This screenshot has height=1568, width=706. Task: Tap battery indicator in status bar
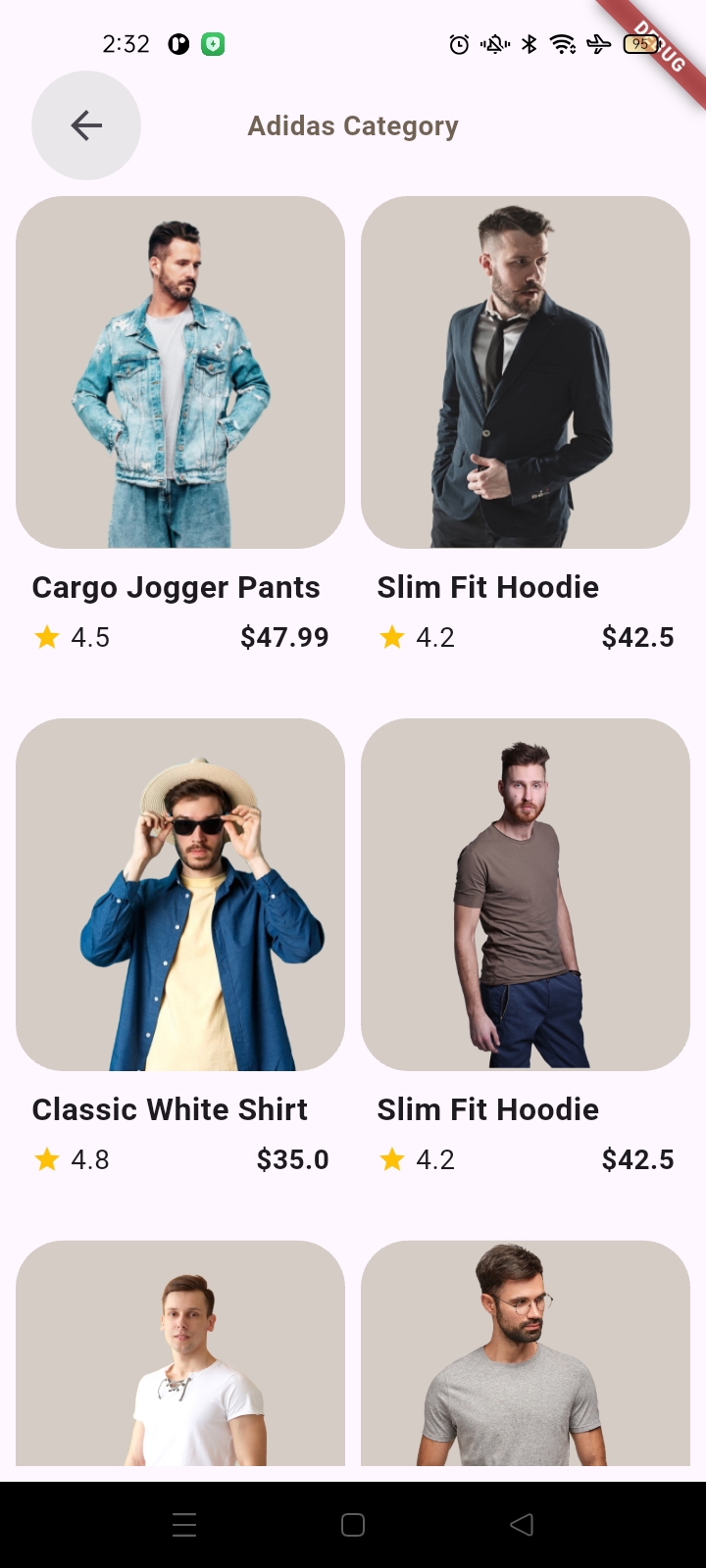pyautogui.click(x=641, y=44)
